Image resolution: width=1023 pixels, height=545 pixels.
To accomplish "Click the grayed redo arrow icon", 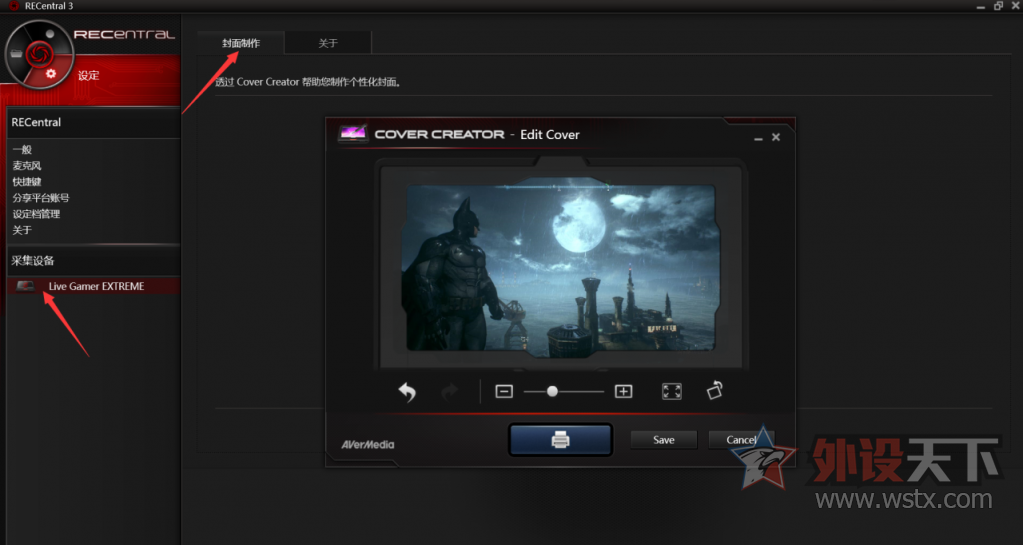I will point(450,392).
